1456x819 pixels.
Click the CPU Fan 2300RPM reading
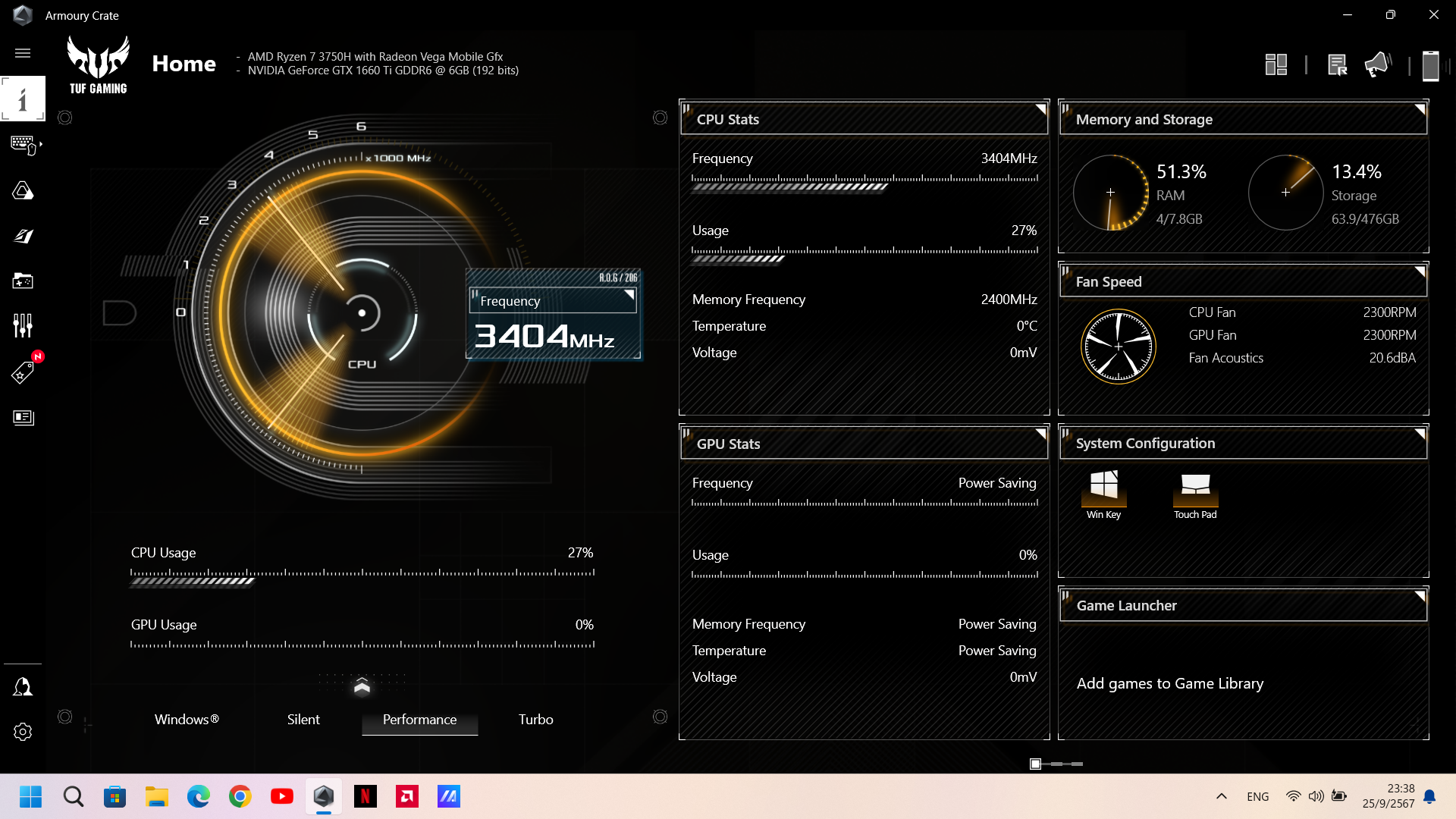[1389, 312]
